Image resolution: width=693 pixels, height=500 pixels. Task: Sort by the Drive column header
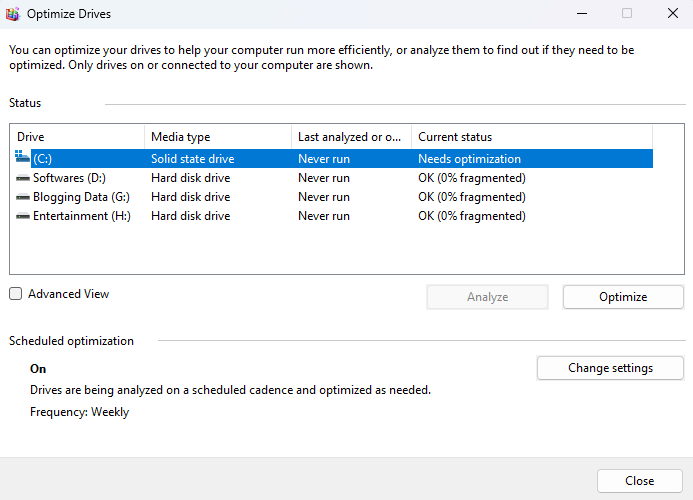[77, 137]
